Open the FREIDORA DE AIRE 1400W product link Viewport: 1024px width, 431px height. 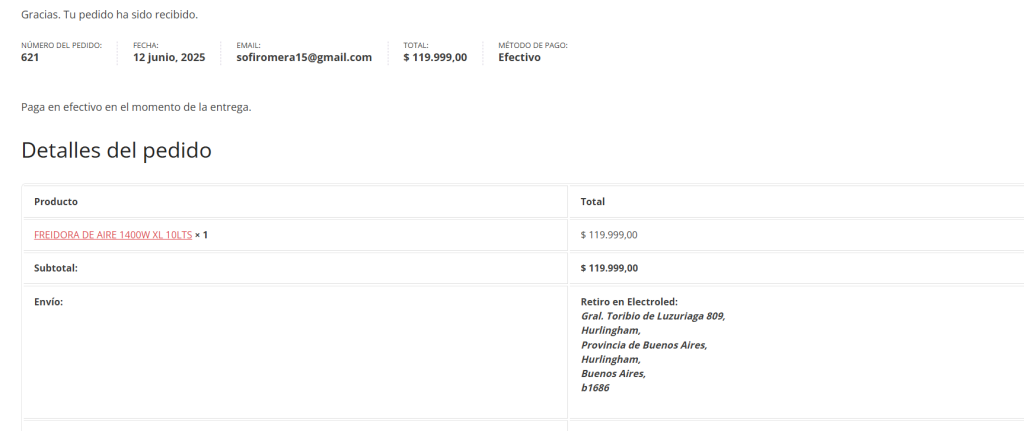[112, 235]
